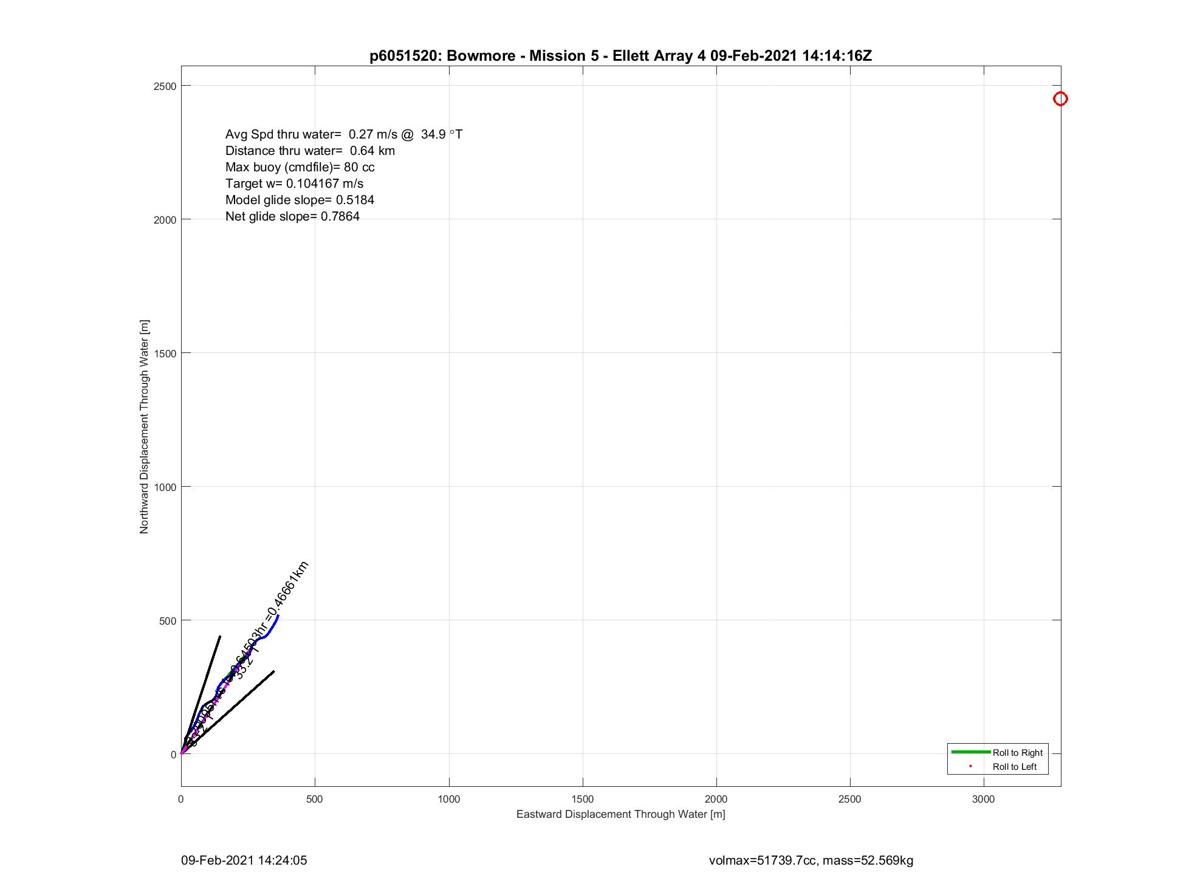Click the green Roll to Right legend line
This screenshot has height=885, width=1200.
point(970,752)
